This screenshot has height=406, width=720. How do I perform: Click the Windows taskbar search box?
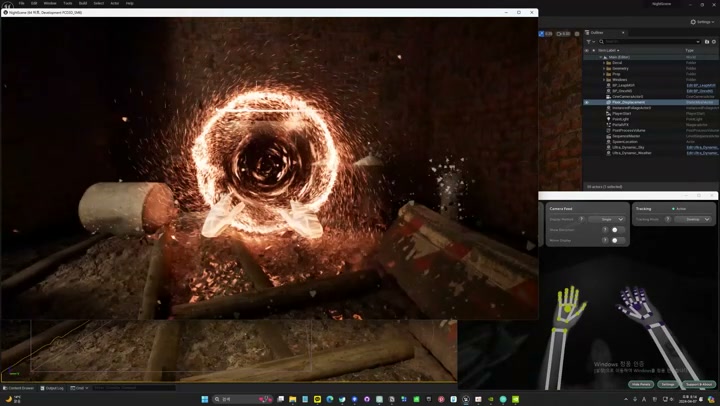pyautogui.click(x=242, y=399)
